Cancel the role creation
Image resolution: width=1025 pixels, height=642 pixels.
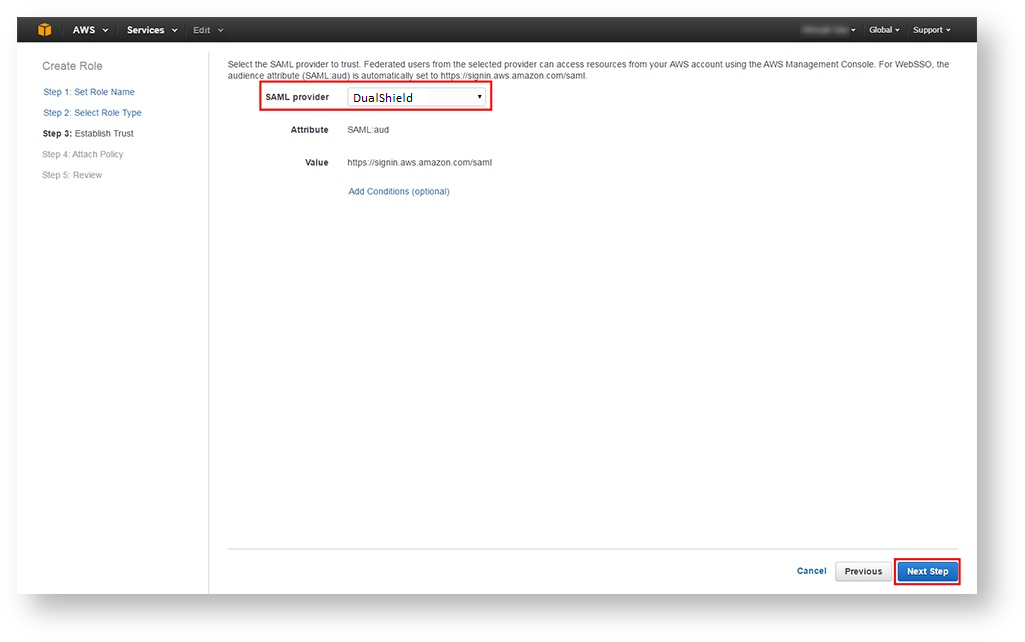point(811,571)
